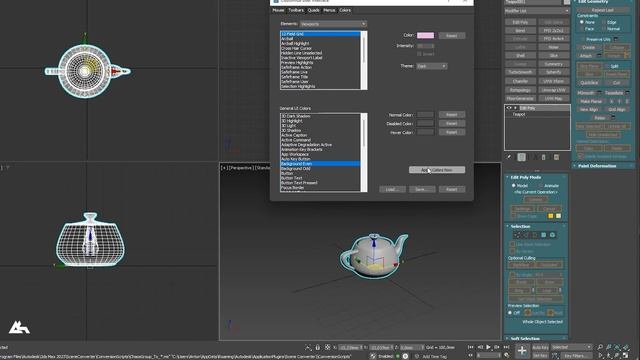Toggle Edit Poly modifier visibility eye

coord(509,108)
